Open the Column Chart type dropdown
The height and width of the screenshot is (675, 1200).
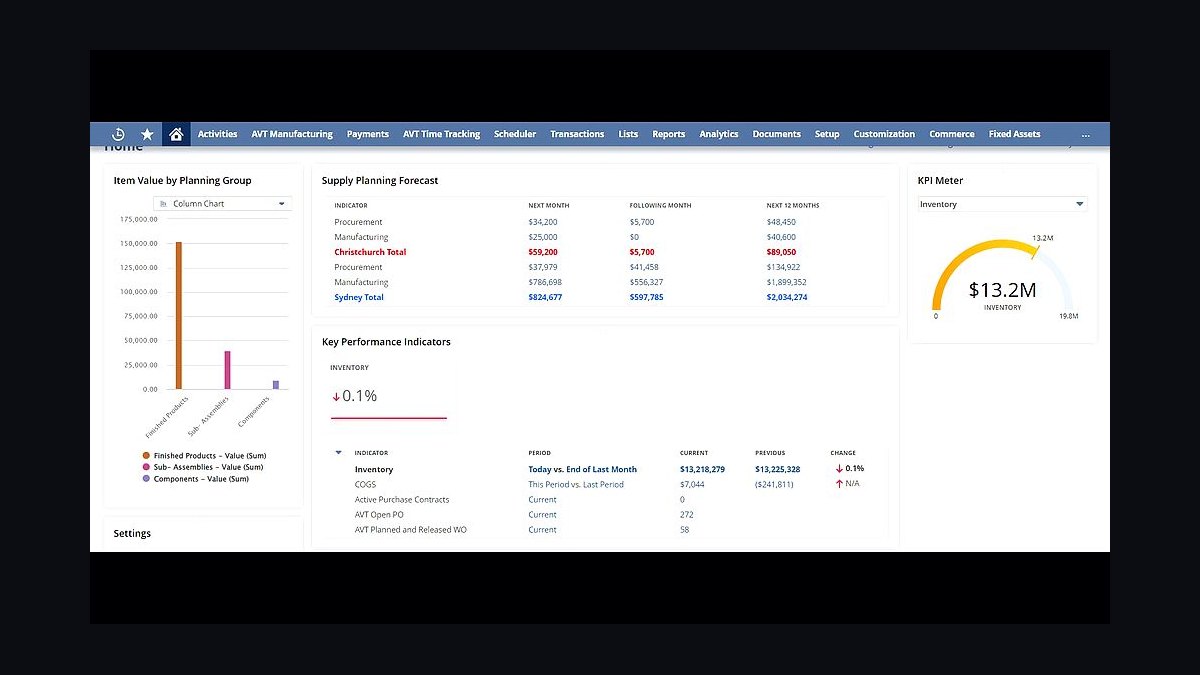(x=222, y=204)
